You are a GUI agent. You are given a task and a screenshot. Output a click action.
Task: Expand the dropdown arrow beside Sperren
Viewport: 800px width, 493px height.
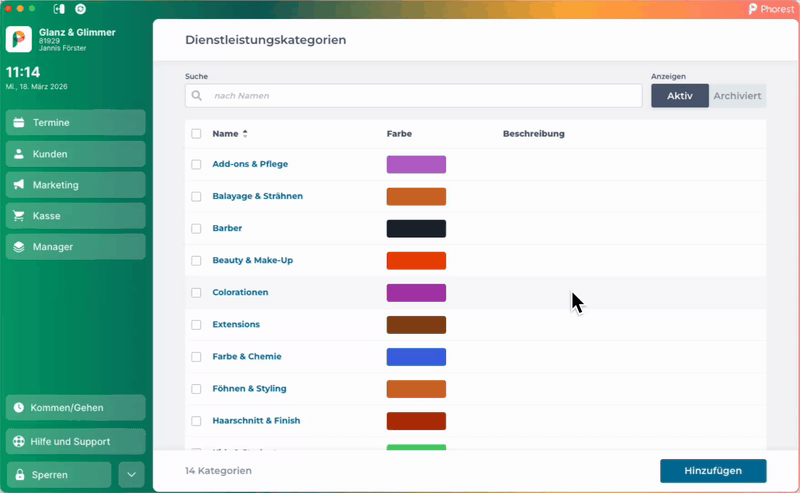click(x=131, y=475)
